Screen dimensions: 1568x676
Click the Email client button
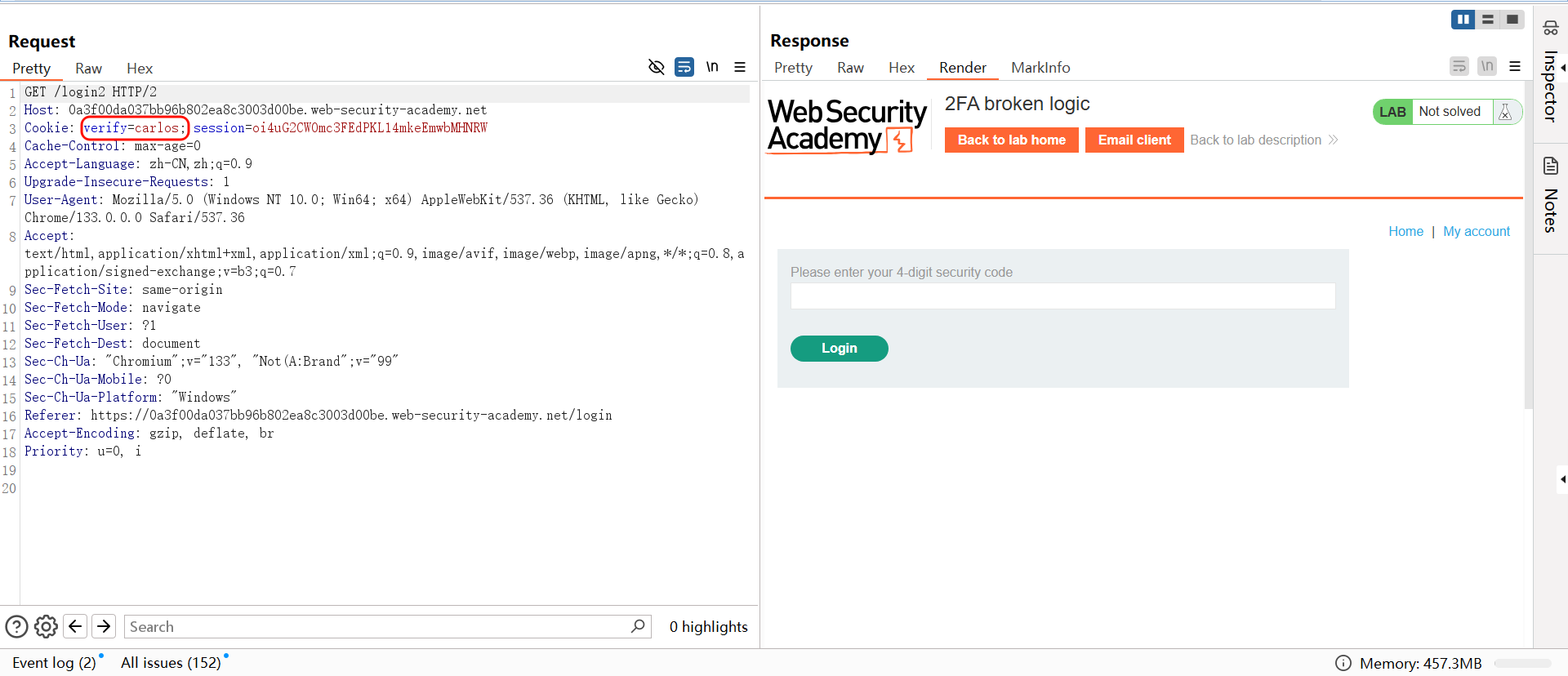1134,140
